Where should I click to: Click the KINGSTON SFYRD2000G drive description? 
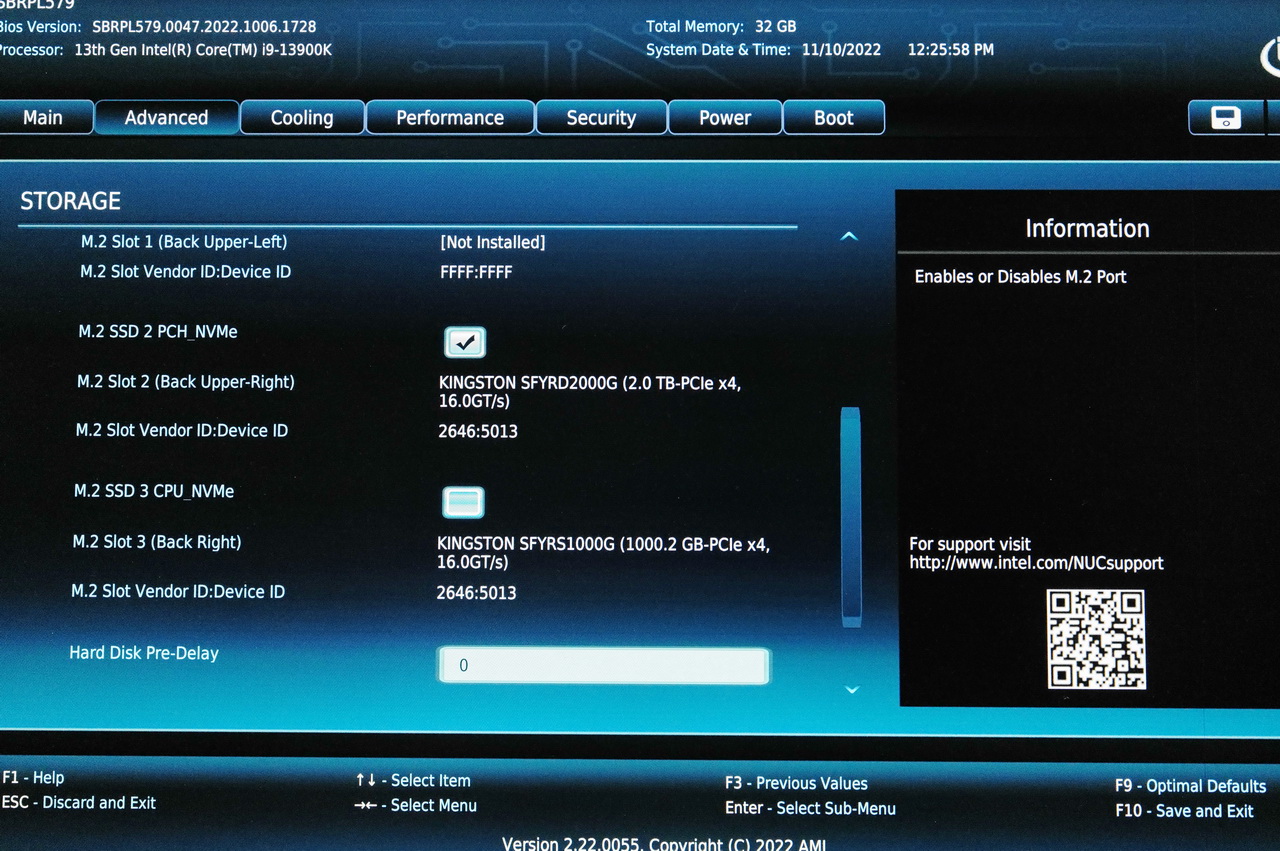click(590, 391)
